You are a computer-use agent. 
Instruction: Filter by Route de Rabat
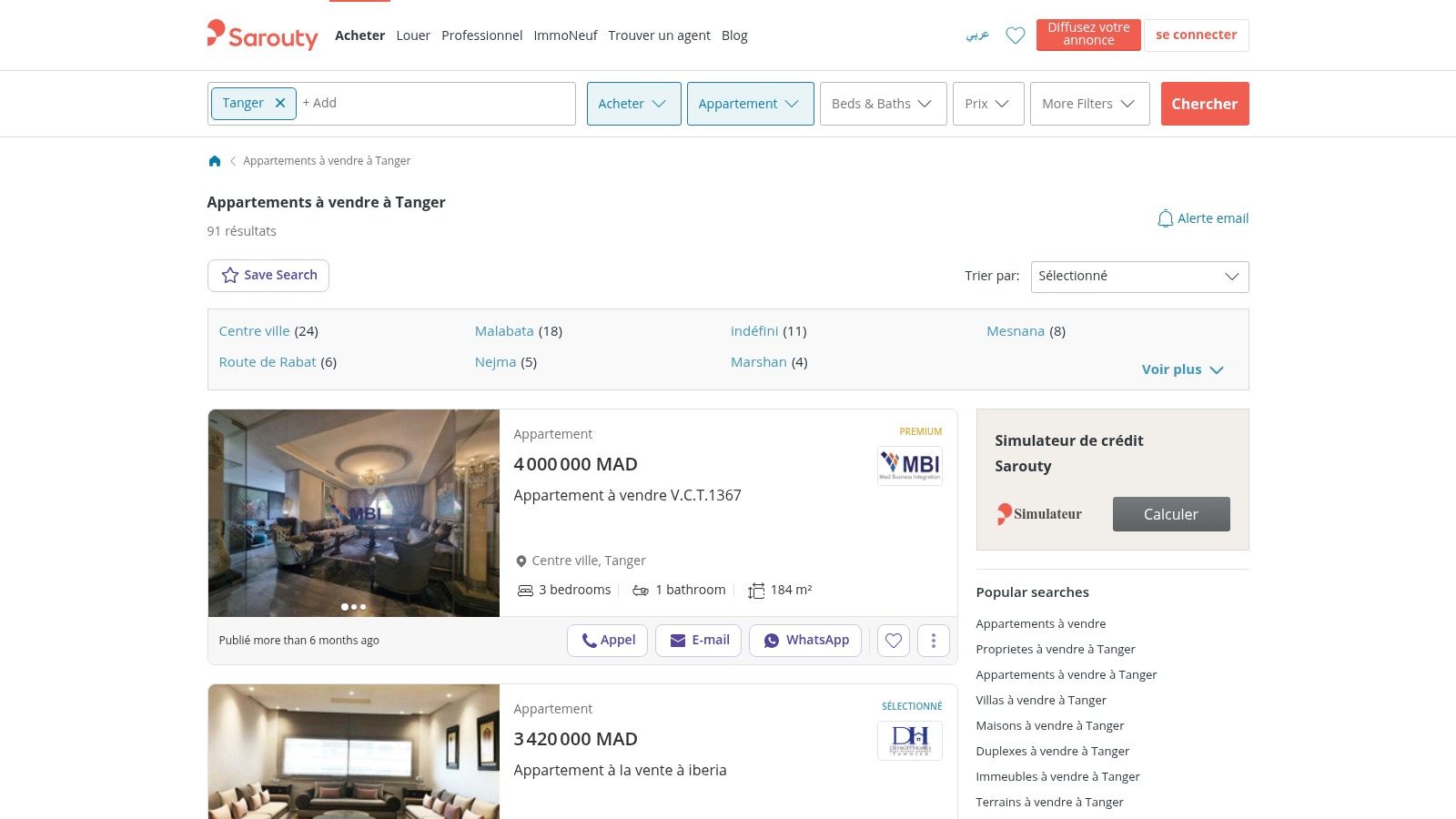[268, 362]
